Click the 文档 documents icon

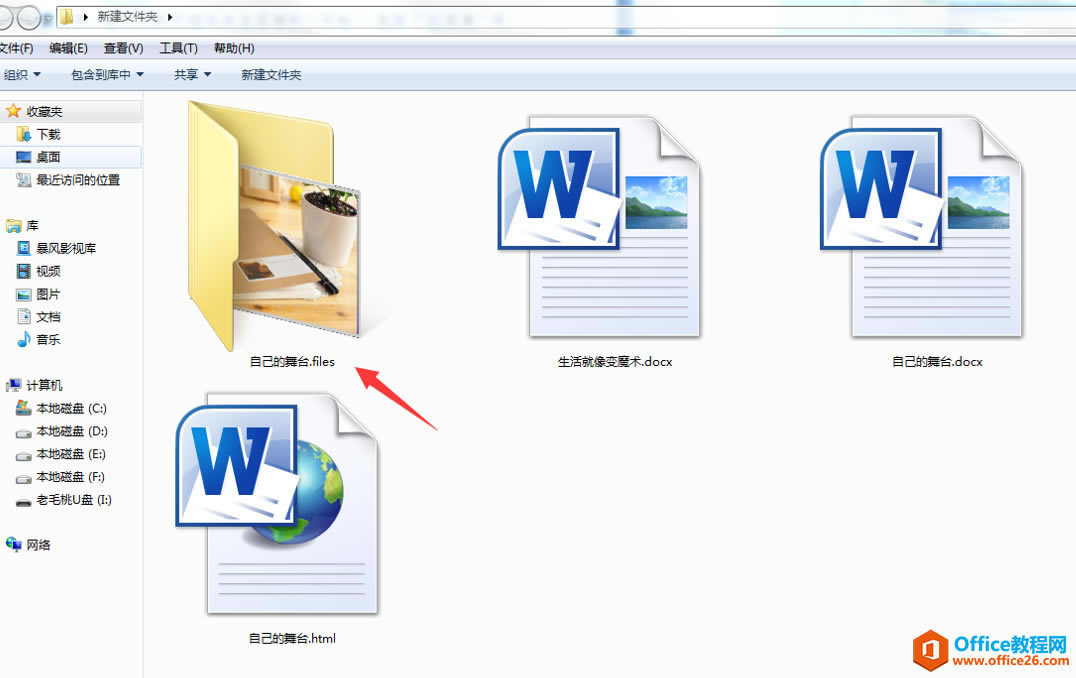tap(23, 316)
